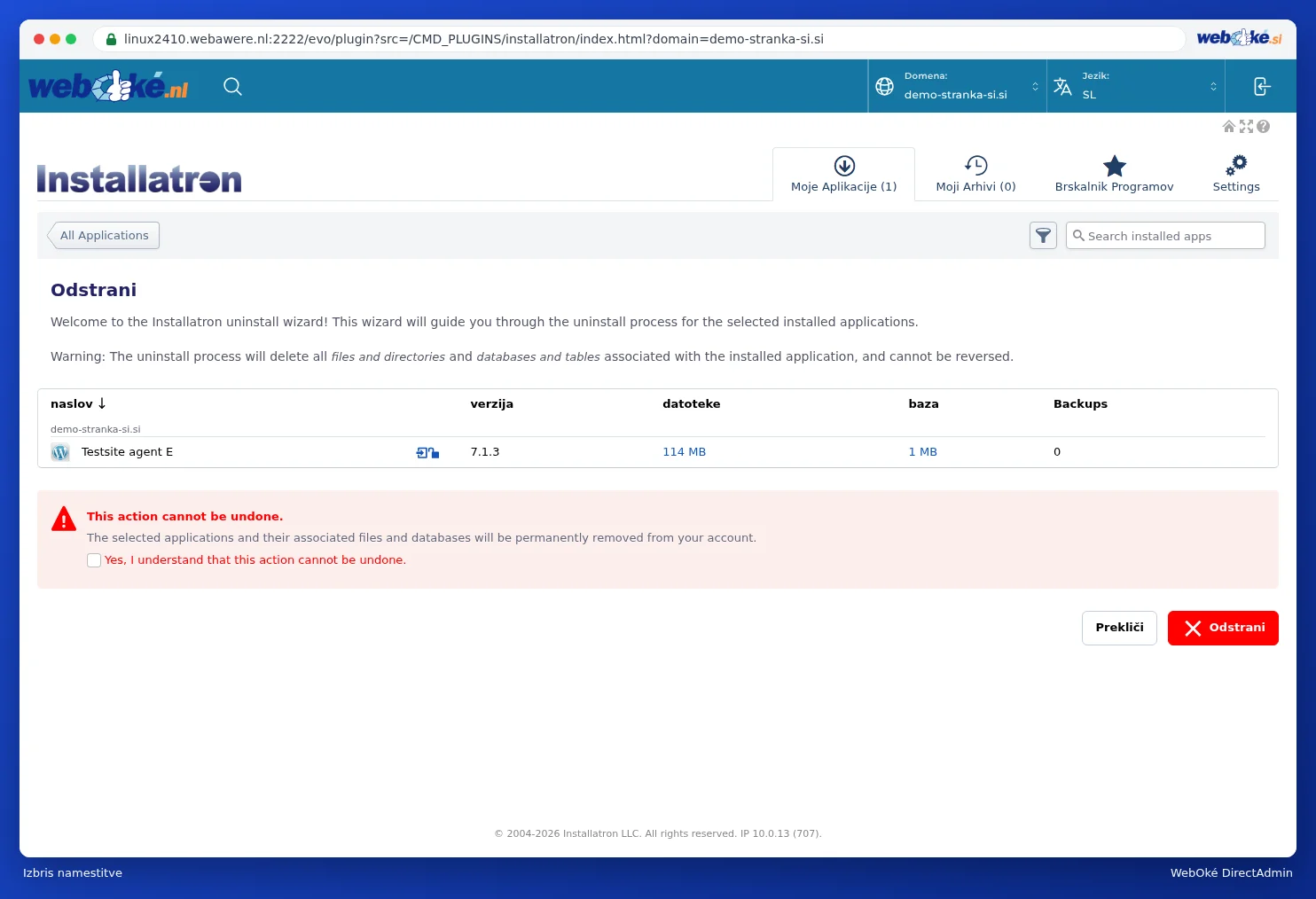
Task: Check 'Yes, I understand' confirmation checkbox
Action: [x=94, y=560]
